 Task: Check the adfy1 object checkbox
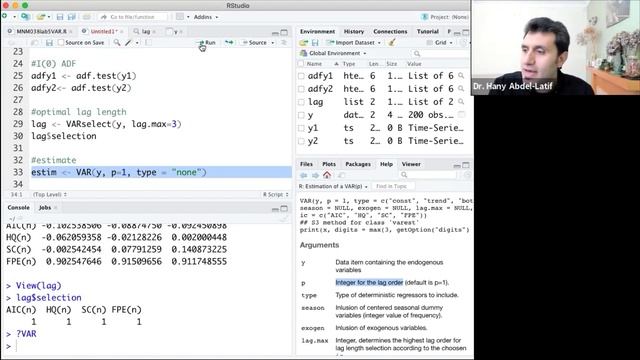pyautogui.click(x=301, y=76)
